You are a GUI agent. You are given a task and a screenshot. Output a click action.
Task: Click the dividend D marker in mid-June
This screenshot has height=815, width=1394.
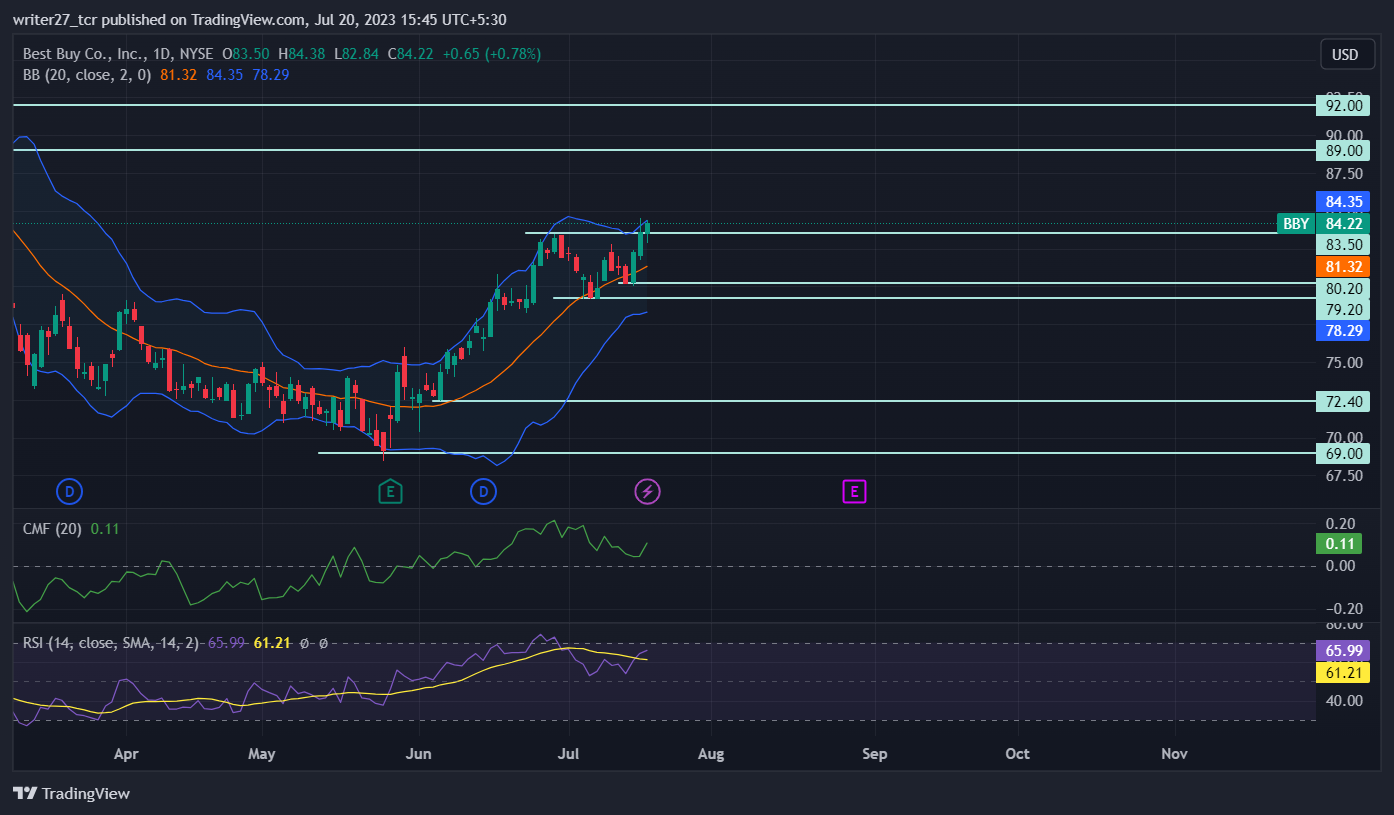483,491
